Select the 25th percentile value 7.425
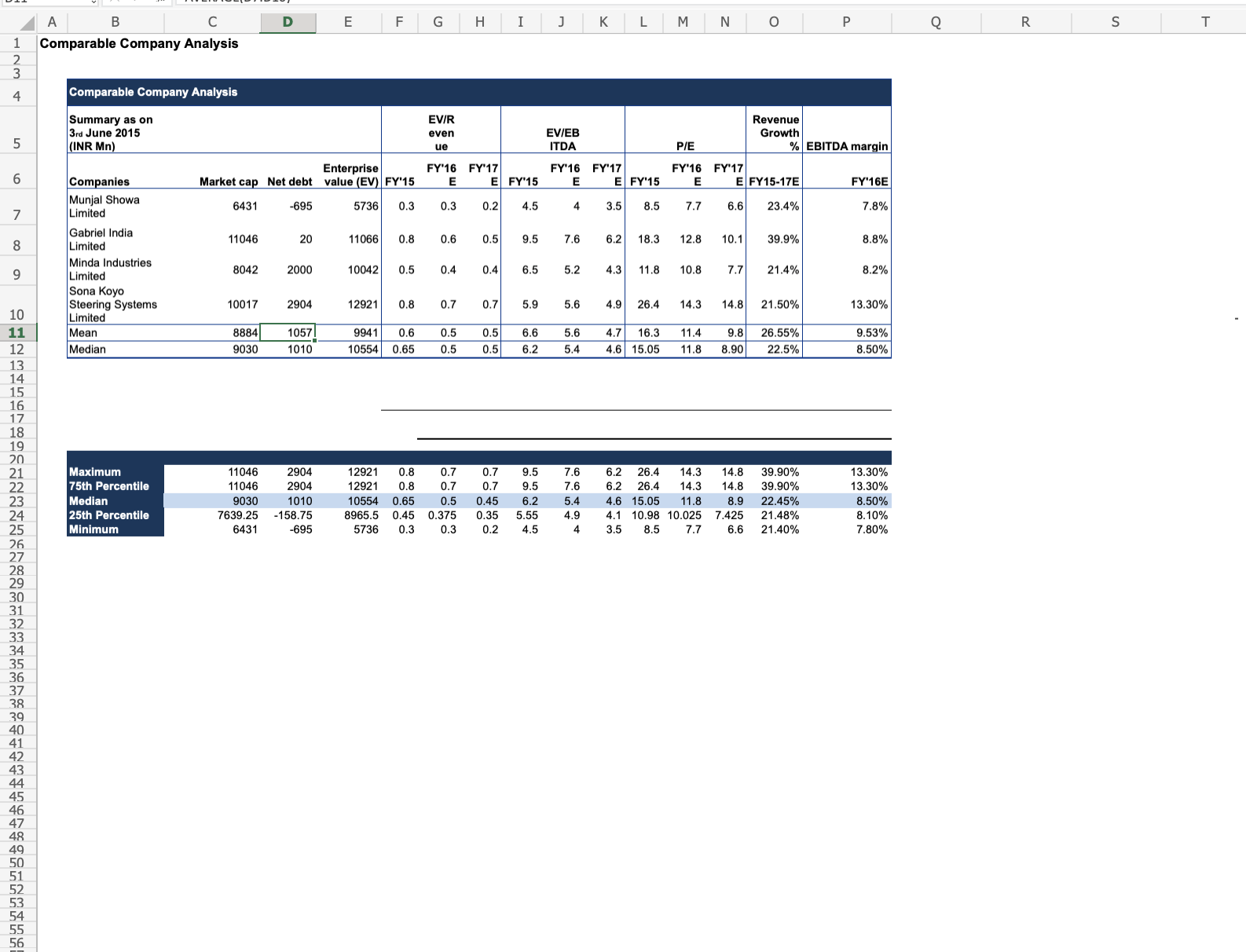 point(729,515)
